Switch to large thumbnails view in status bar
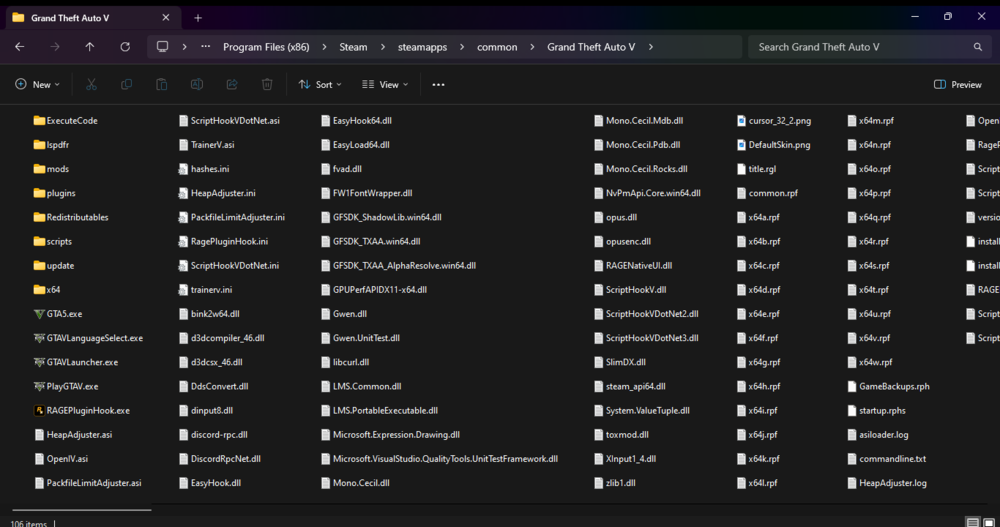The width and height of the screenshot is (1000, 527). coord(990,522)
